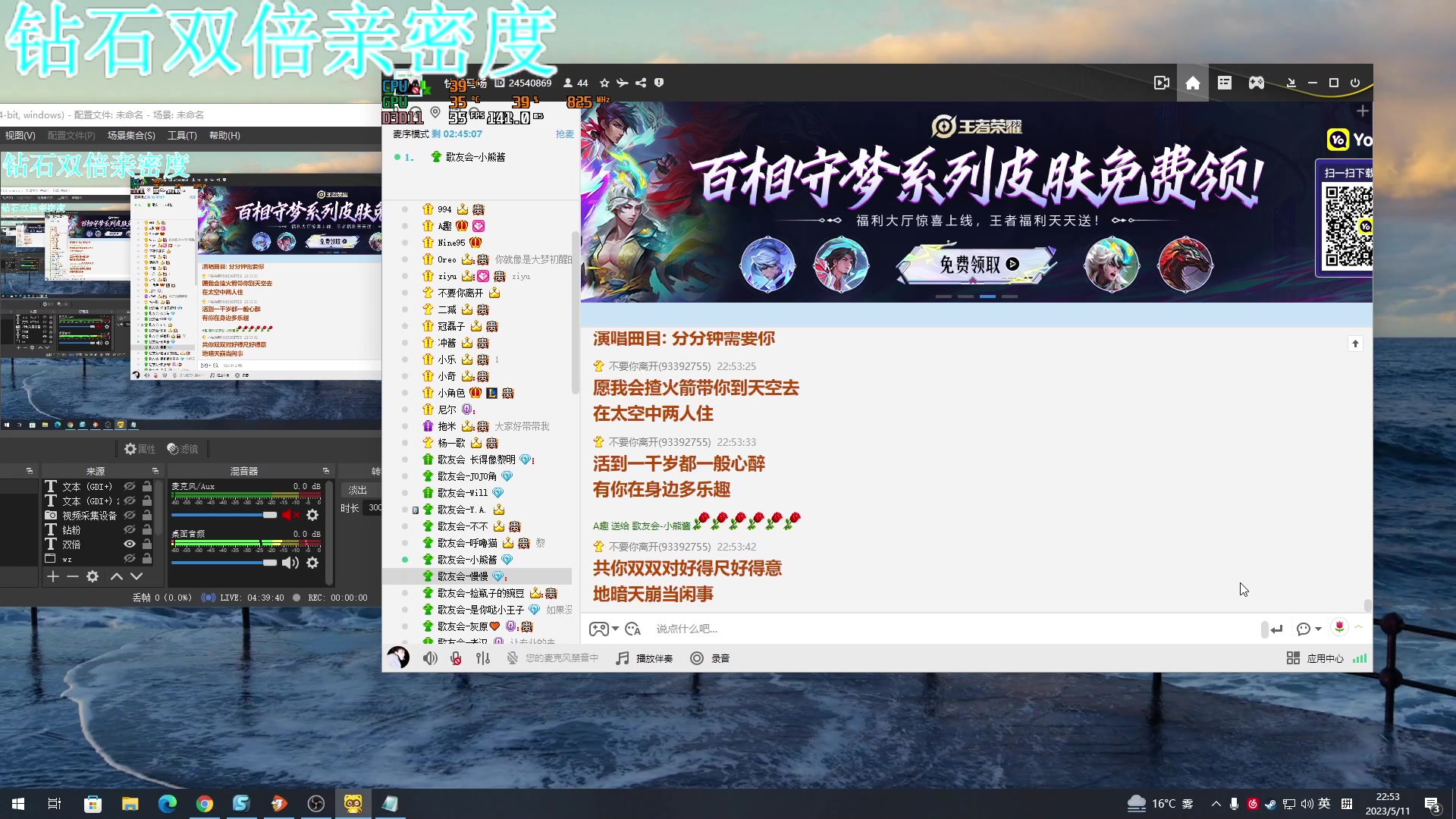Click the user avatar in YY bottom bar
The width and height of the screenshot is (1456, 819).
pos(398,657)
